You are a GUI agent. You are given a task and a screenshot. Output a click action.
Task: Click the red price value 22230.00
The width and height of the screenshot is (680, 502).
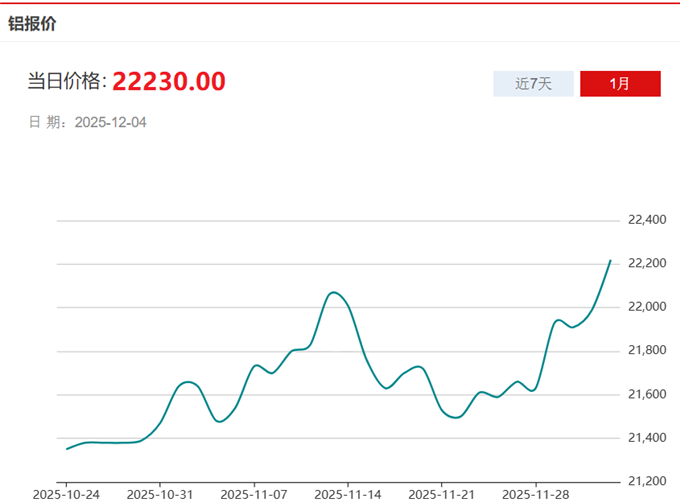point(169,82)
